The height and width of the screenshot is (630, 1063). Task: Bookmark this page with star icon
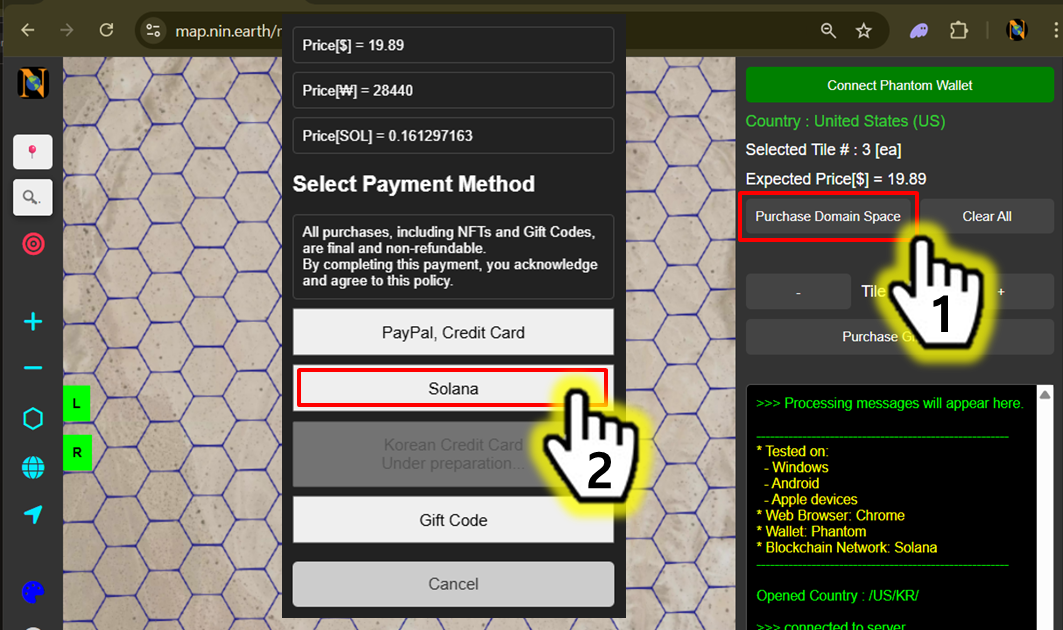point(864,31)
